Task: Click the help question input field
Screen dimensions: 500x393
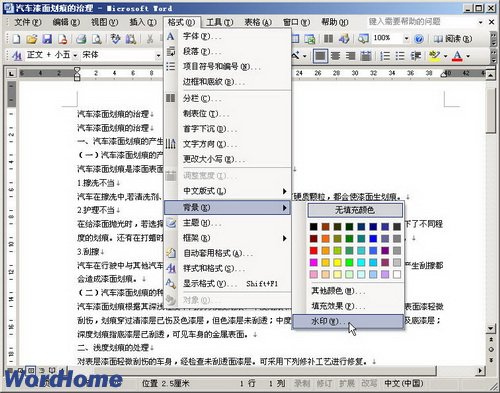Action: pos(421,22)
